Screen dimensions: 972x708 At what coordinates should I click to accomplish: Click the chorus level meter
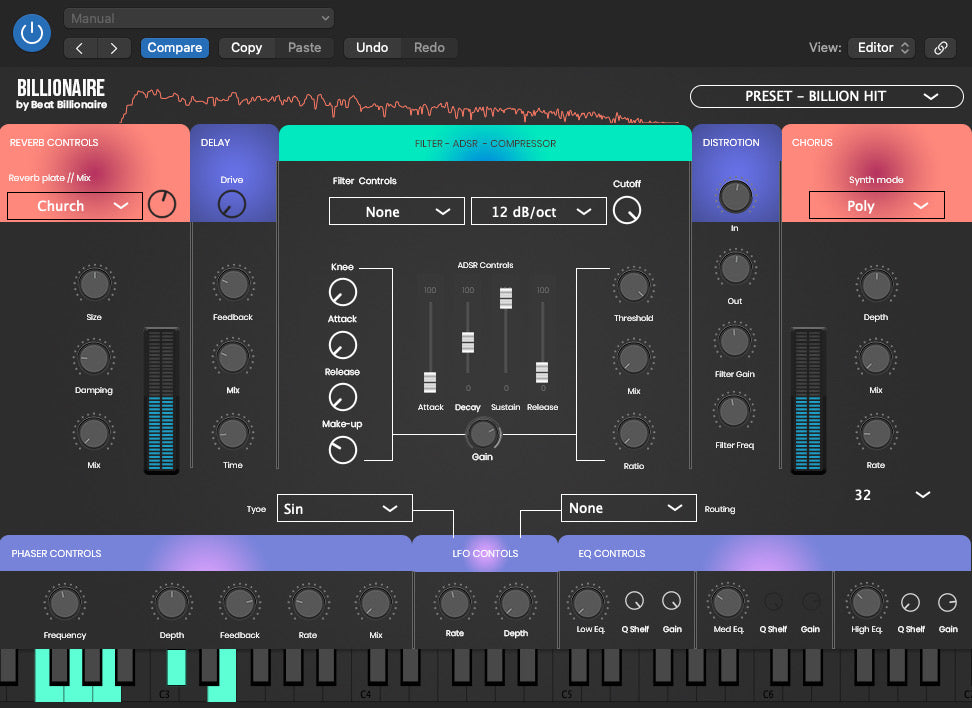808,400
